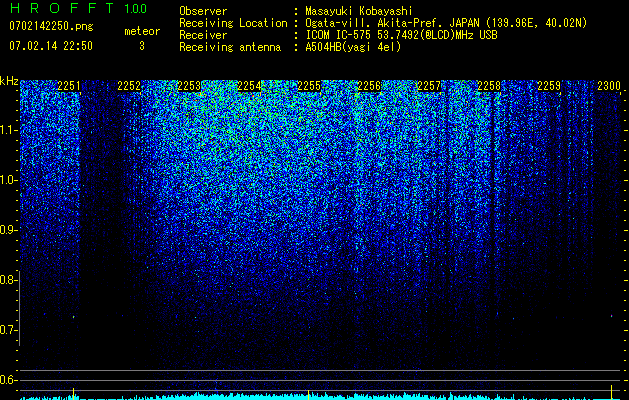
Task: Click the 2257 time marker
Action: click(429, 86)
